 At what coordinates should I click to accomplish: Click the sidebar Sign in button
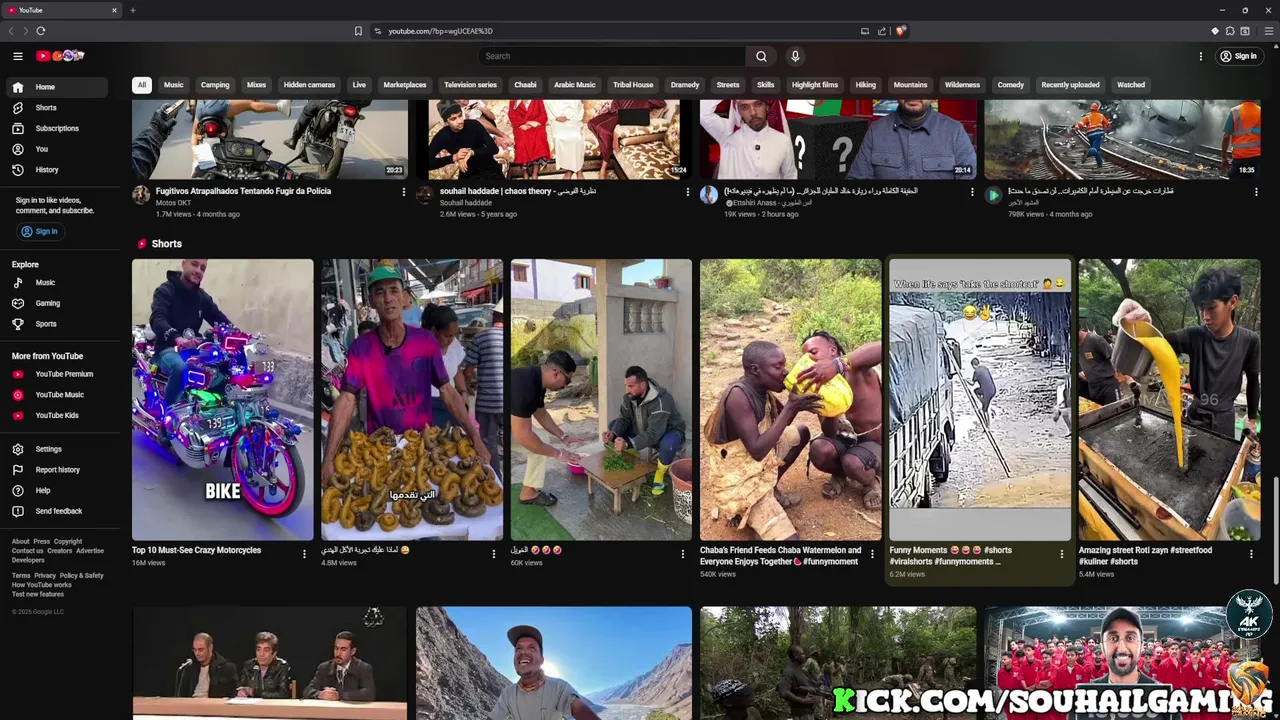[x=40, y=231]
